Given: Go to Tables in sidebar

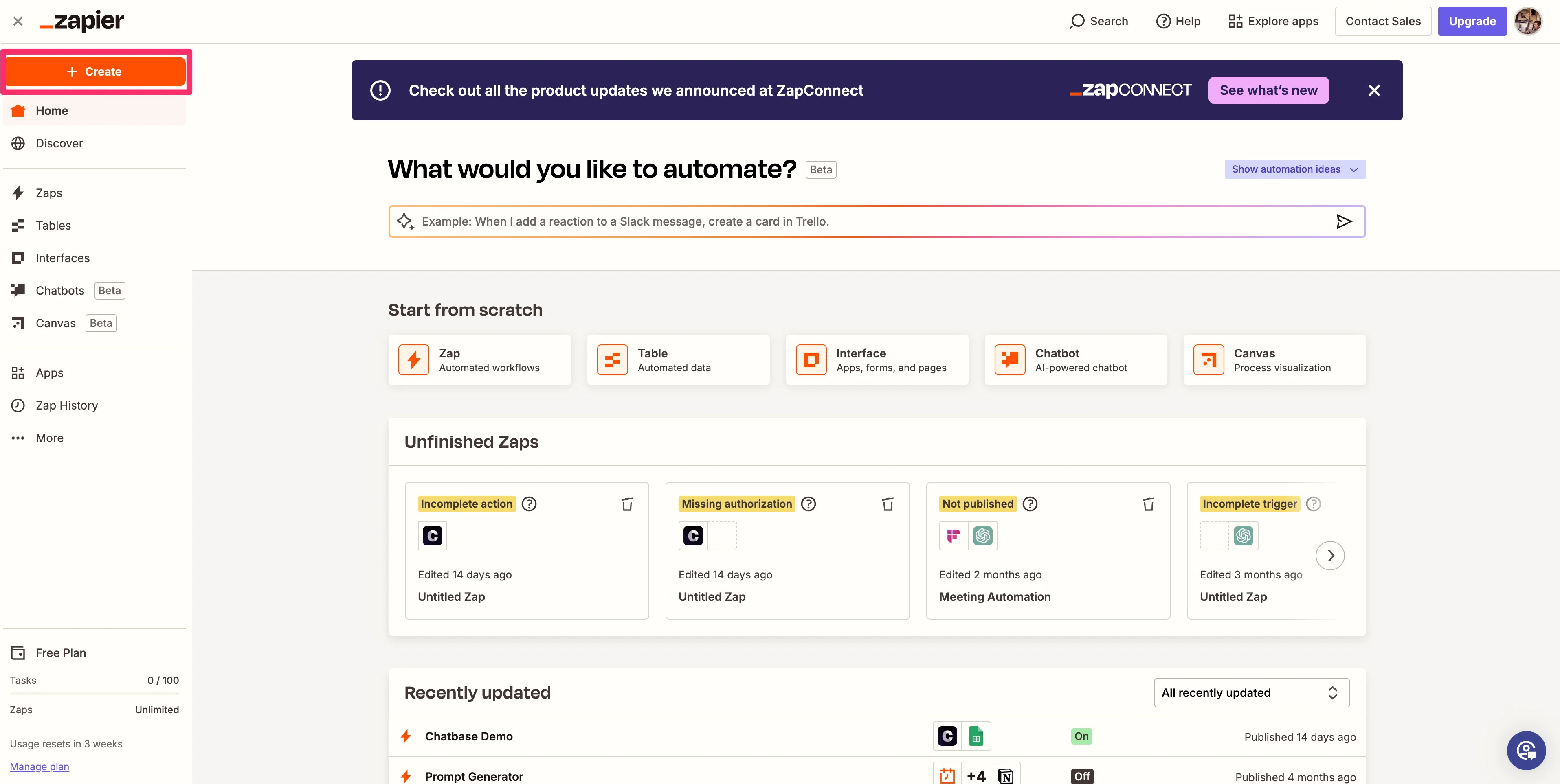Looking at the screenshot, I should (53, 225).
